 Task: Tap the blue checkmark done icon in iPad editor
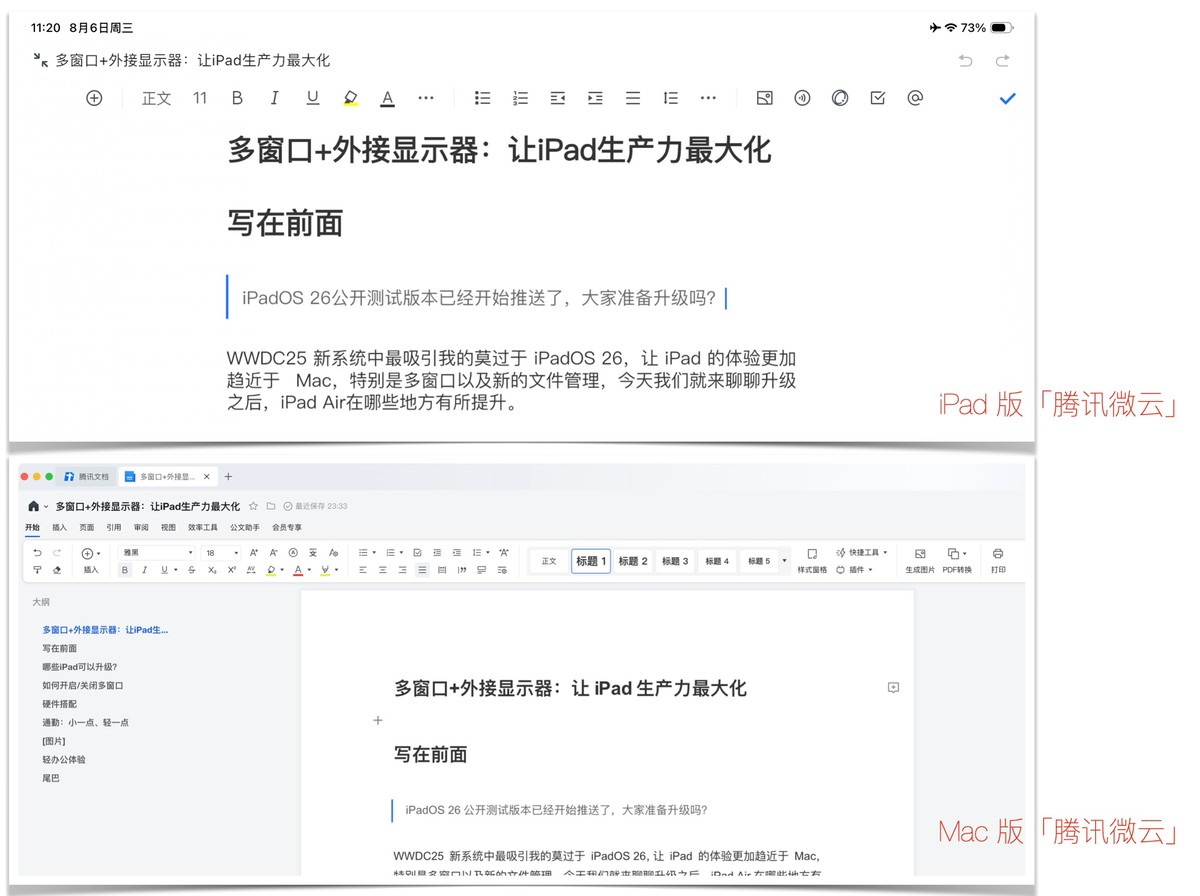1007,98
